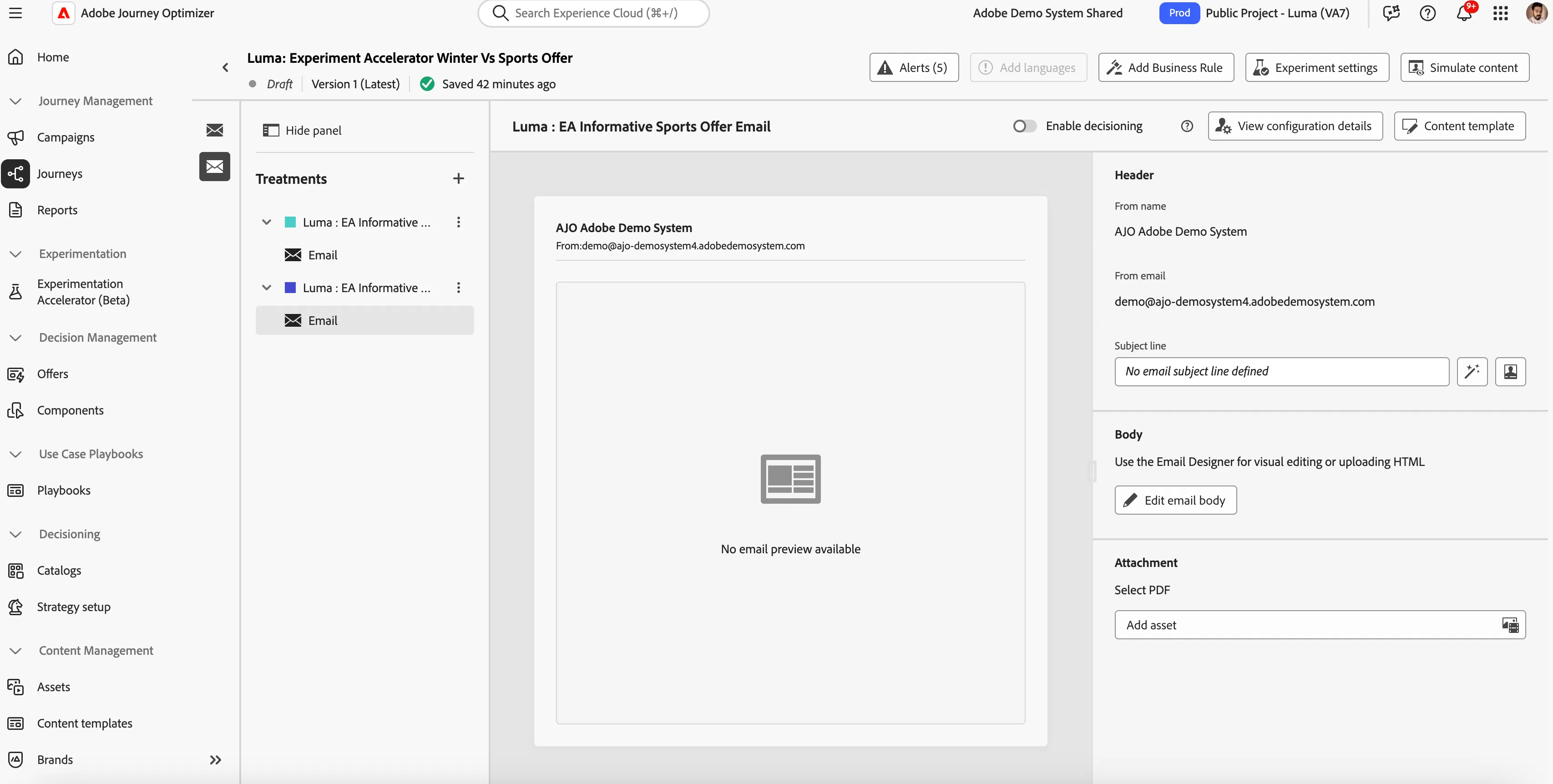1553x784 pixels.
Task: Open personalization dialog icon beside subject line
Action: (1510, 371)
